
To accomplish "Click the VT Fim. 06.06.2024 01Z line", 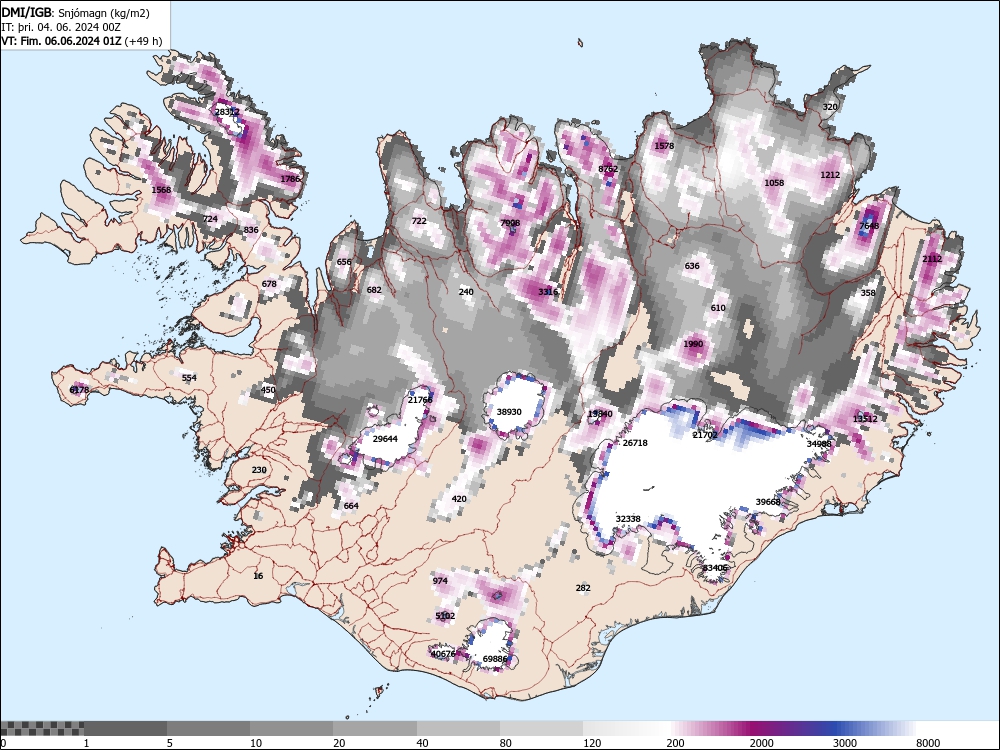I will click(x=82, y=41).
